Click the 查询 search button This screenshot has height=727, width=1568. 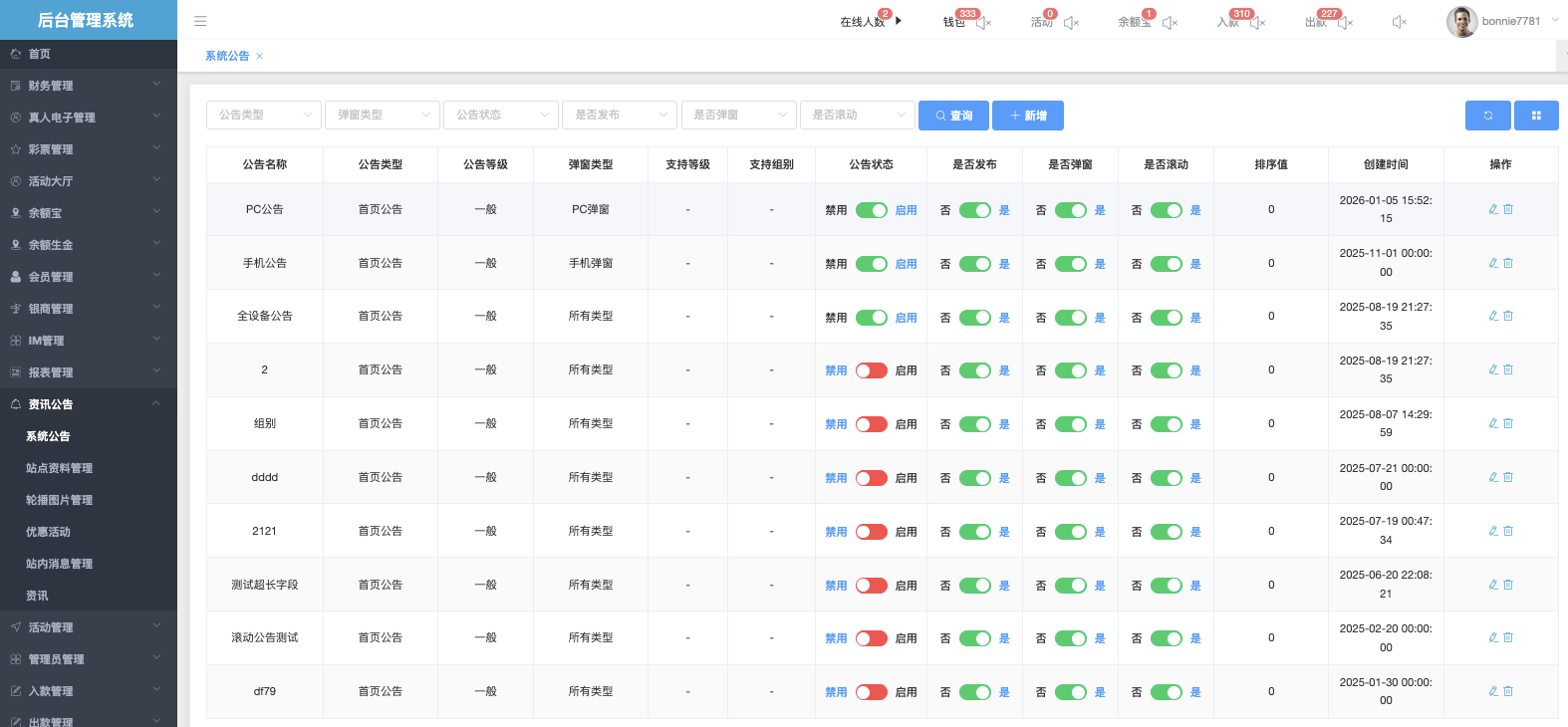click(x=953, y=116)
